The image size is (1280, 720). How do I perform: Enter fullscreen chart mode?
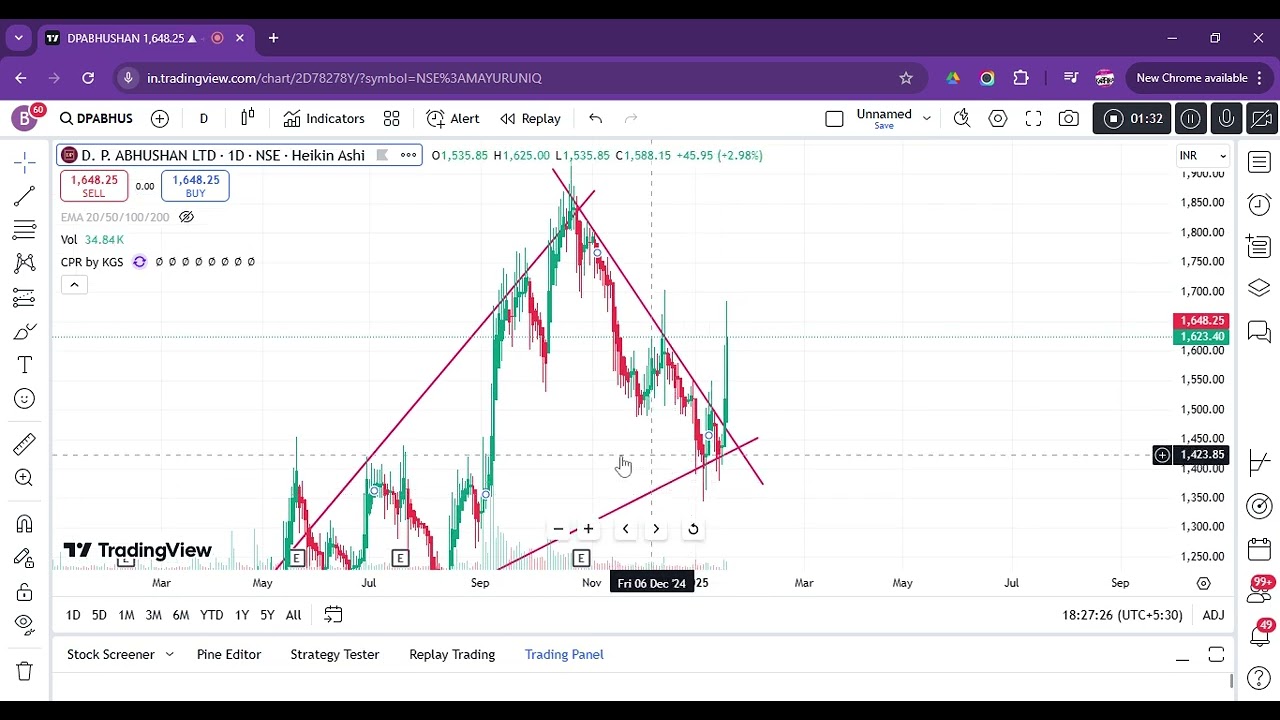(x=1034, y=118)
